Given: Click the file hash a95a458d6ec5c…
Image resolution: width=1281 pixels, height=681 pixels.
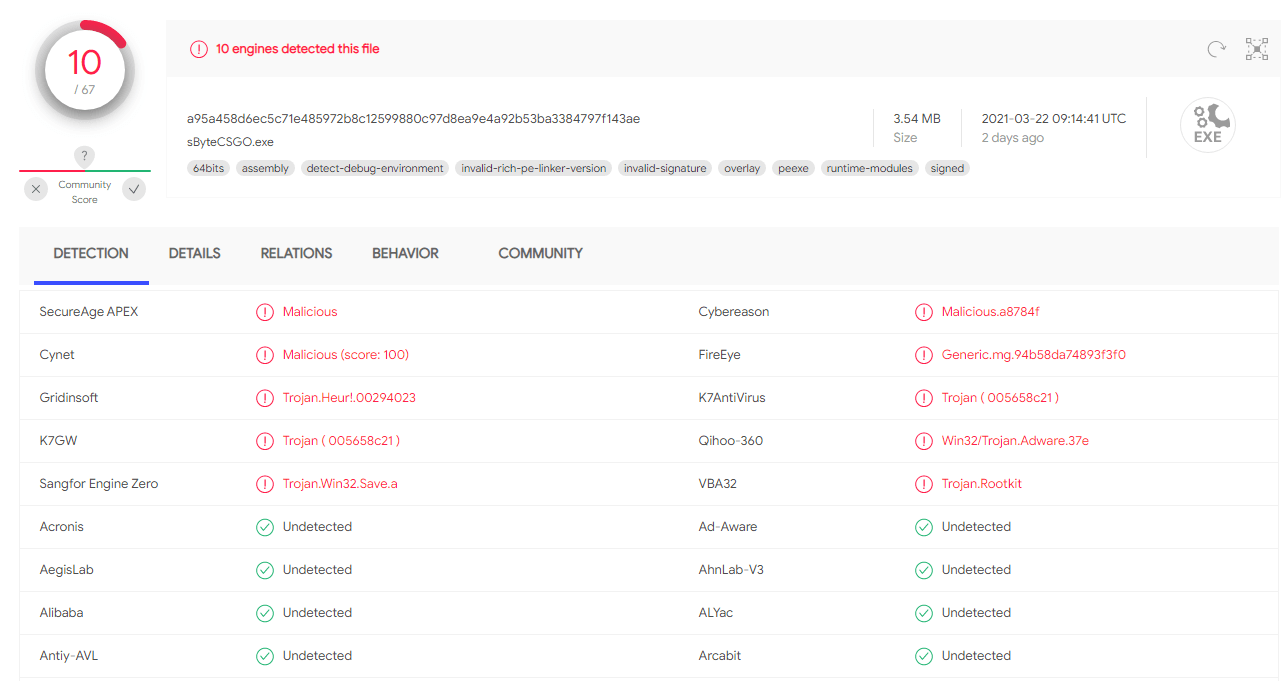Looking at the screenshot, I should point(413,119).
